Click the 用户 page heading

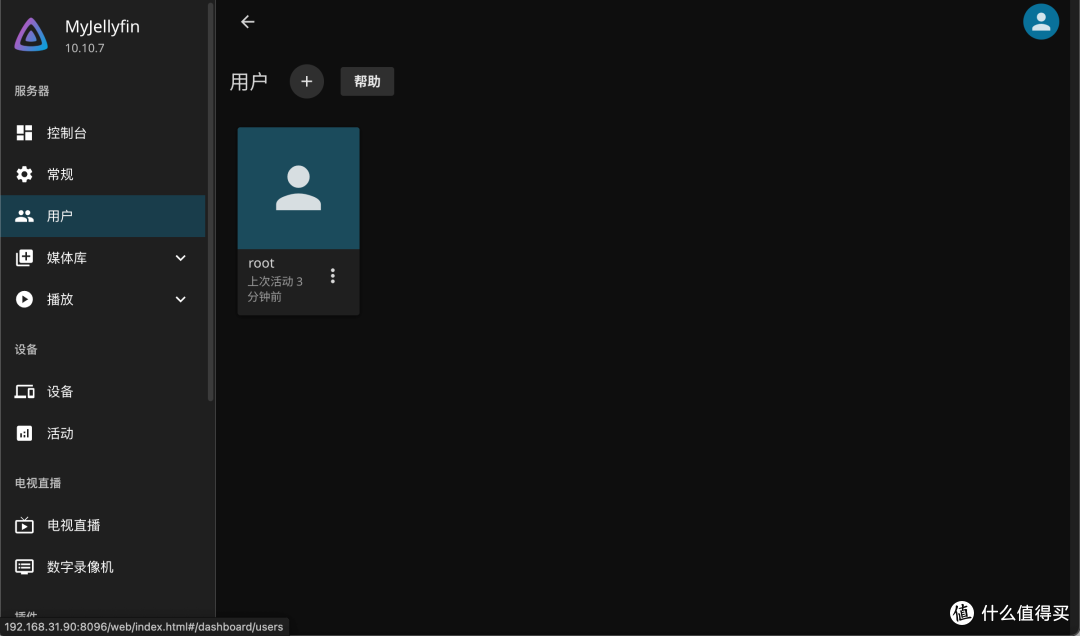pyautogui.click(x=249, y=82)
